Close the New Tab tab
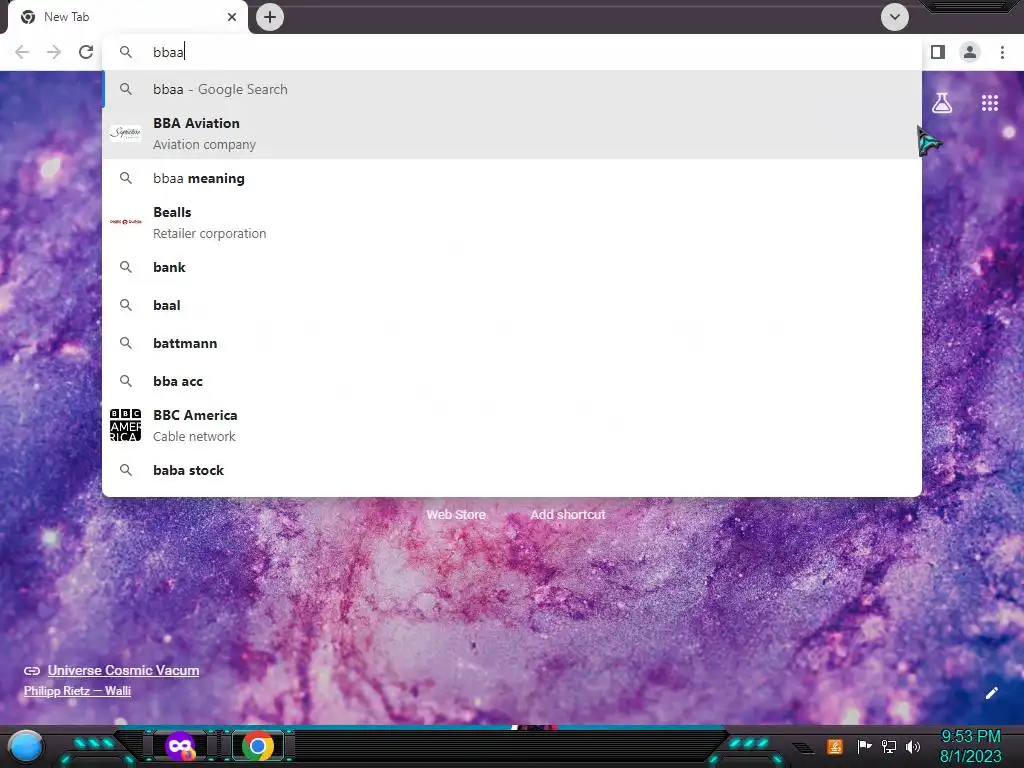 point(232,17)
